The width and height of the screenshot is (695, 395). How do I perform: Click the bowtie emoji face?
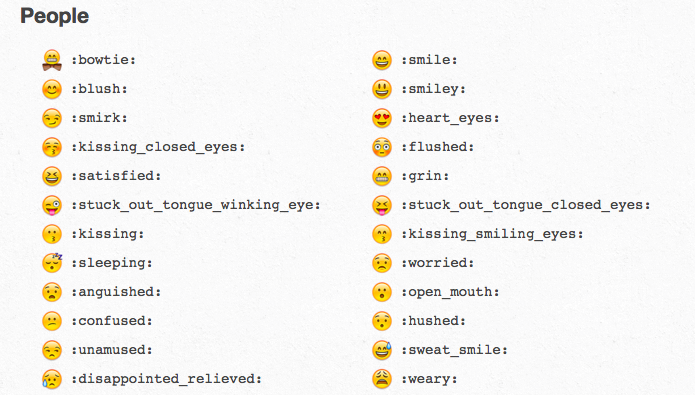pyautogui.click(x=52, y=60)
